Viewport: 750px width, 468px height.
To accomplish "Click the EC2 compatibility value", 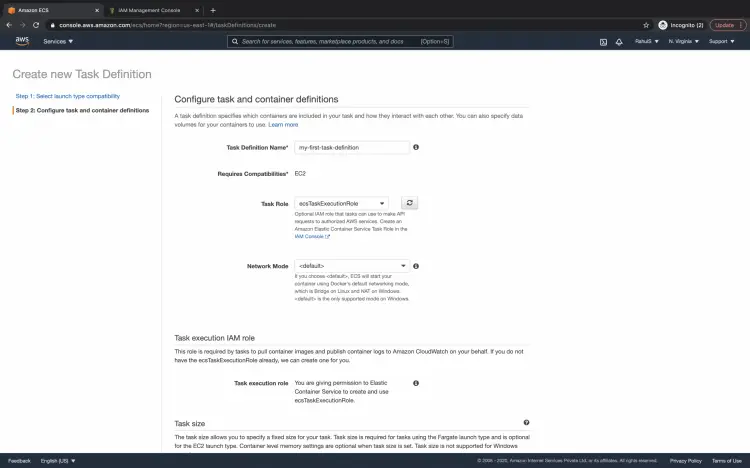I will pos(300,174).
